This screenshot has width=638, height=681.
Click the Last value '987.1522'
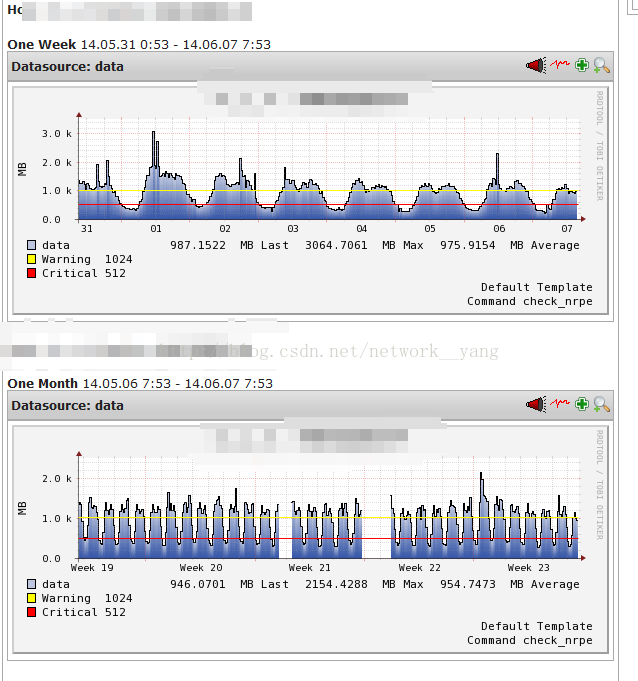198,245
